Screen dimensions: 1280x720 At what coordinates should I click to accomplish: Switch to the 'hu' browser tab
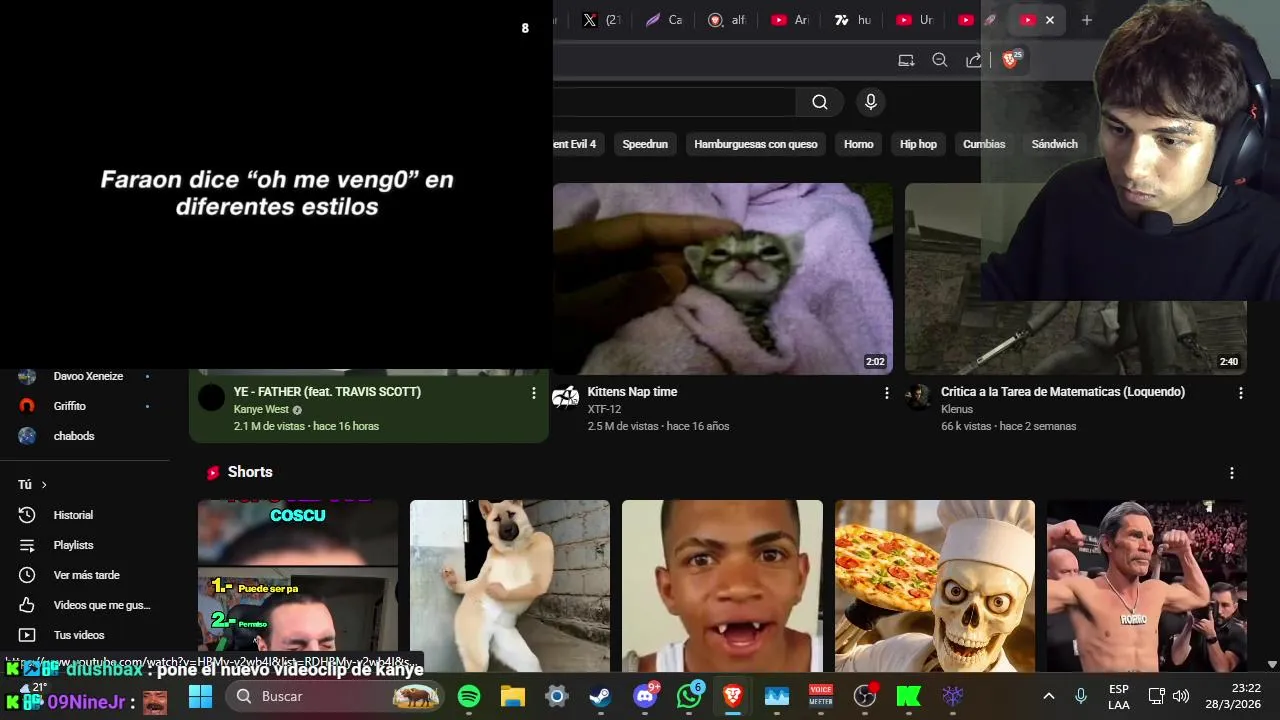(x=853, y=20)
